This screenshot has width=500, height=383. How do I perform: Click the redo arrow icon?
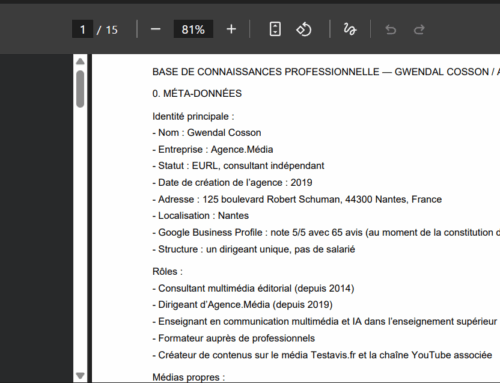[419, 30]
